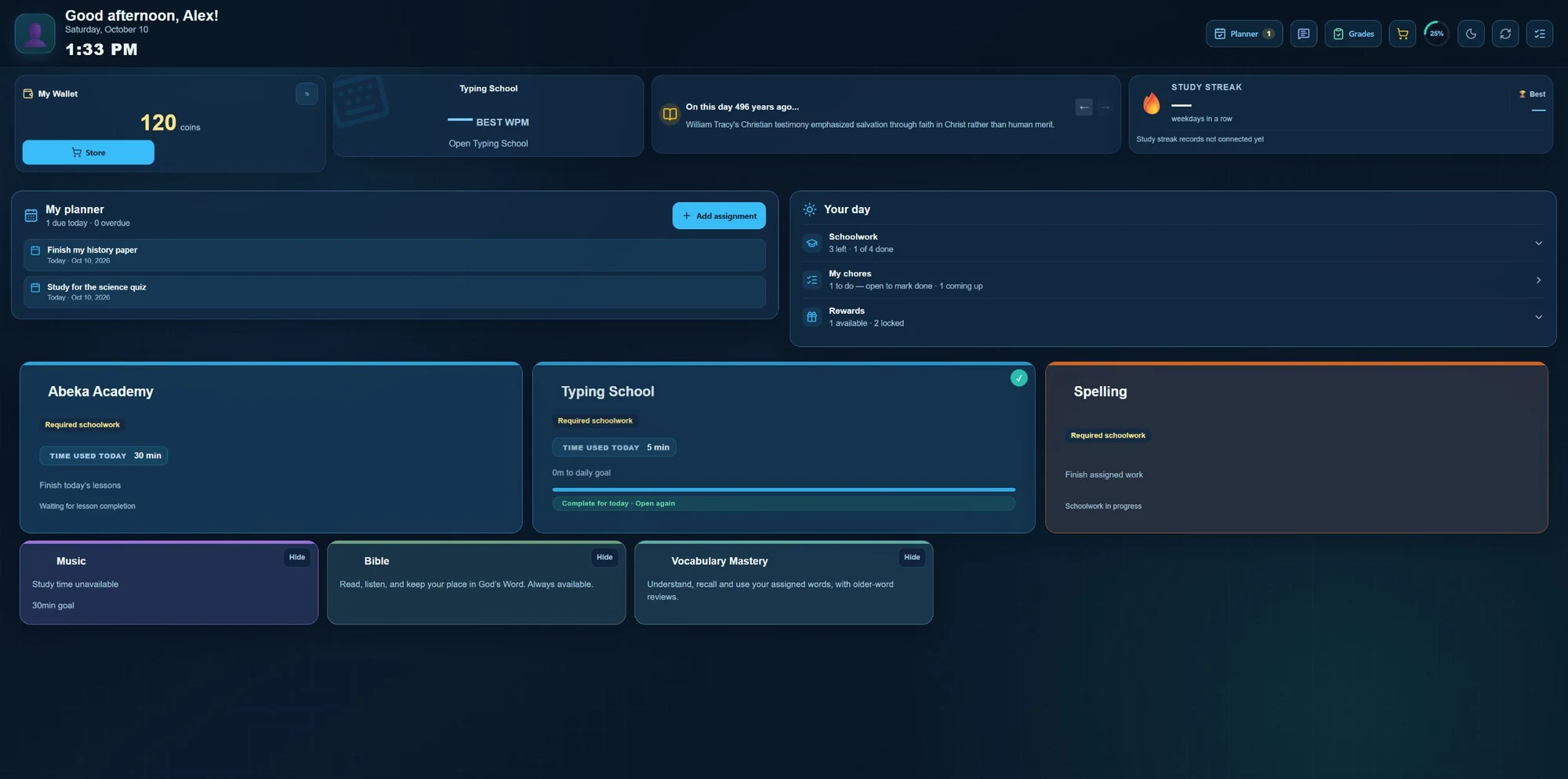Screen dimensions: 1568x779
Task: Open the Grades tab
Action: pos(1353,34)
